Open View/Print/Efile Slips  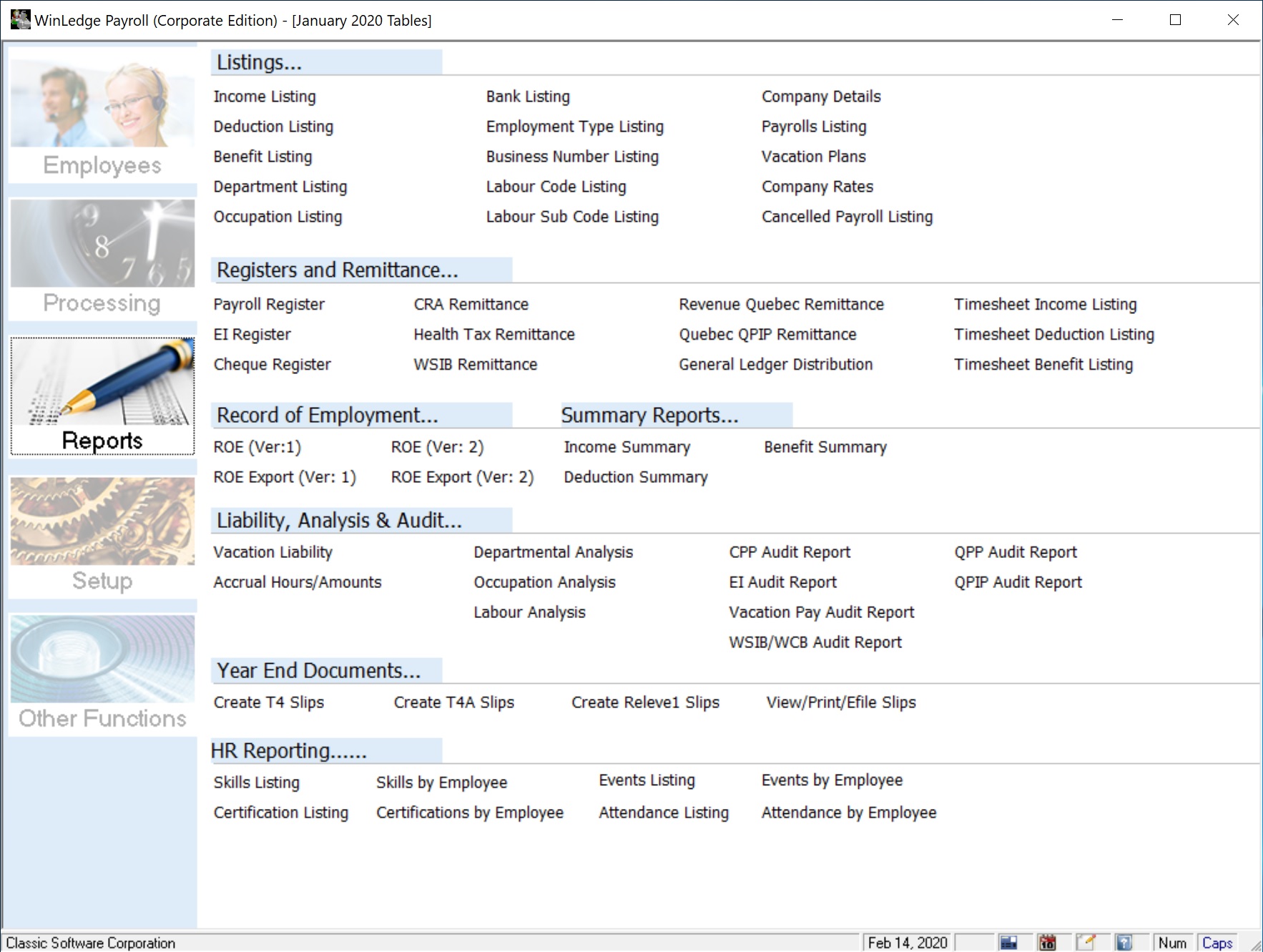pos(841,702)
